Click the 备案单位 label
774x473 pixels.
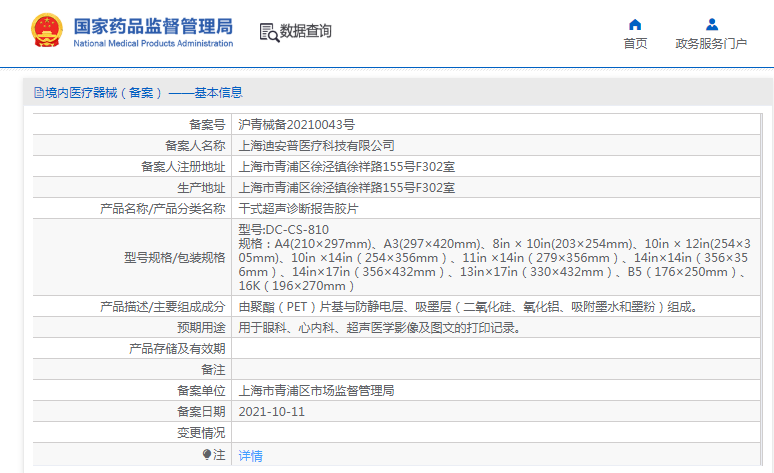click(201, 391)
